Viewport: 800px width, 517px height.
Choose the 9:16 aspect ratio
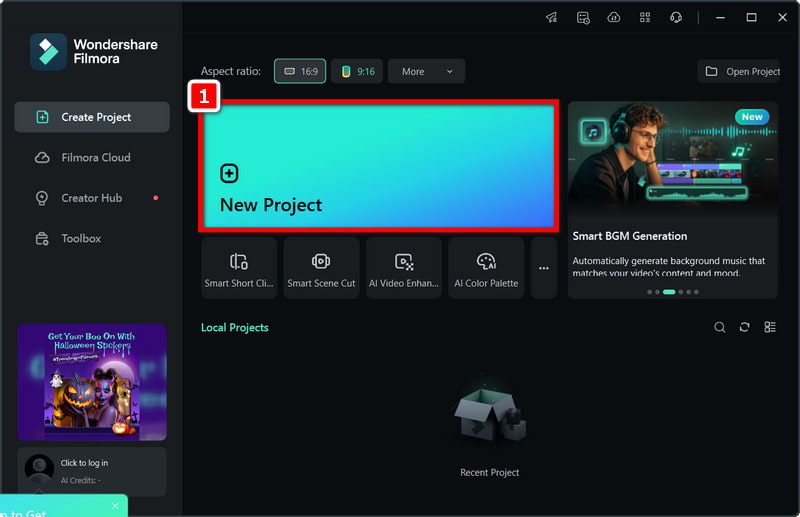click(357, 71)
